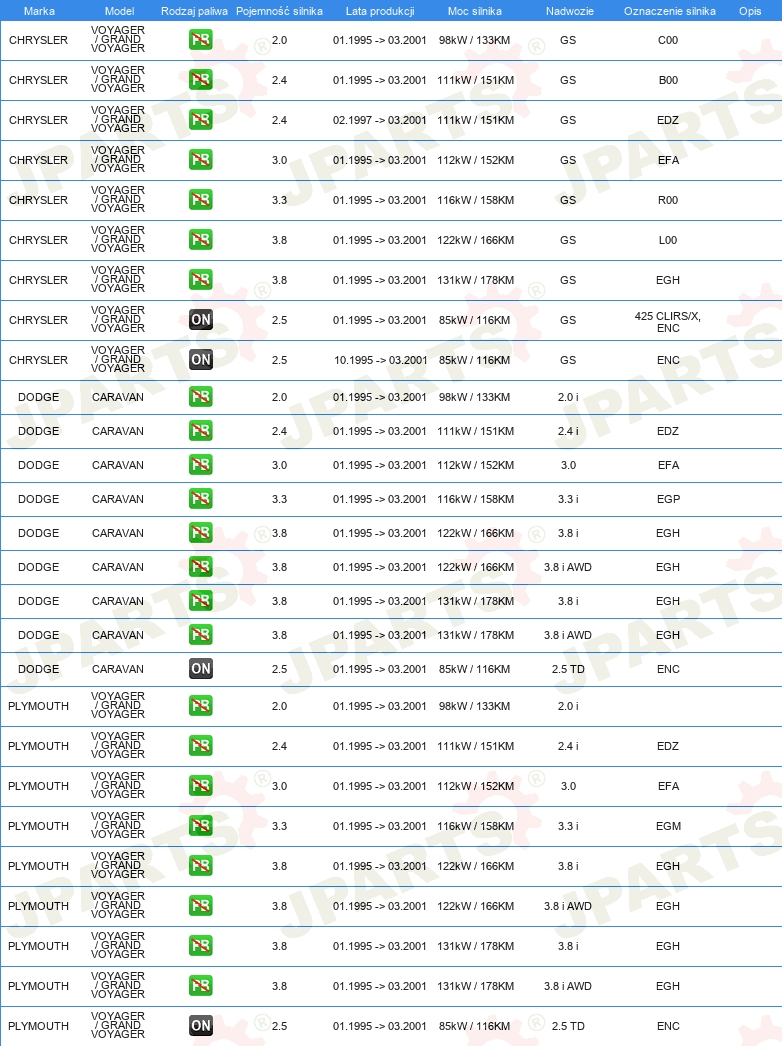
Task: Click PLYMOUTH in the EGM row
Action: coord(38,826)
